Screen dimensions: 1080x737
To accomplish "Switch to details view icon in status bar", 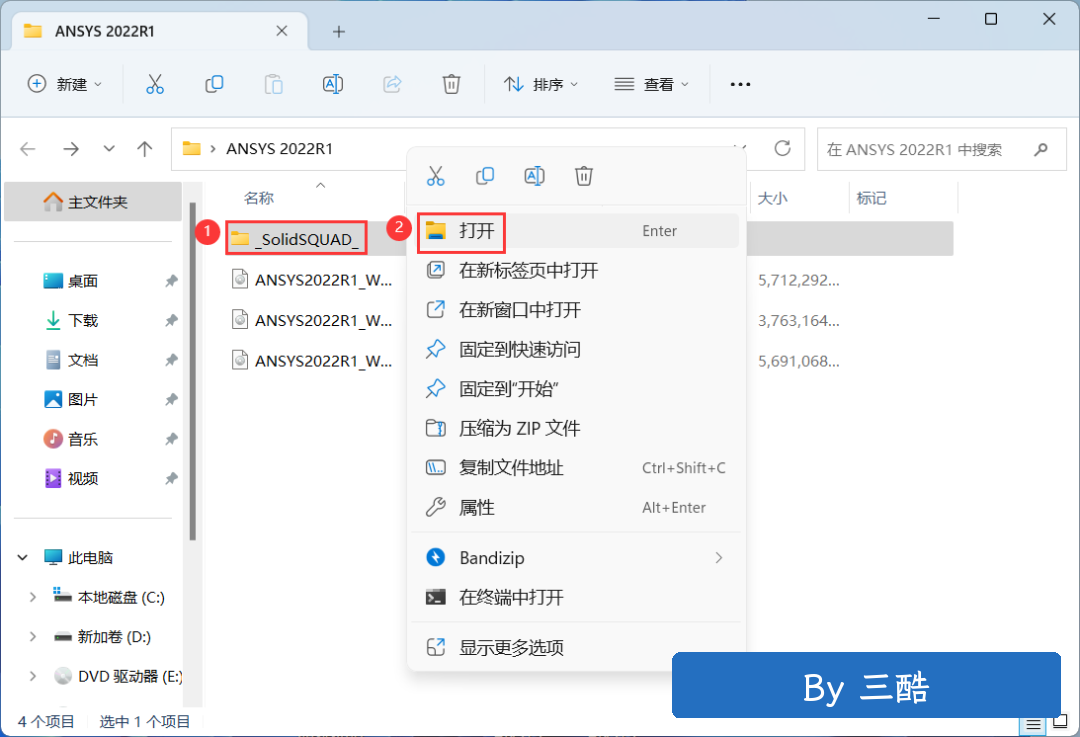I will (x=1033, y=724).
